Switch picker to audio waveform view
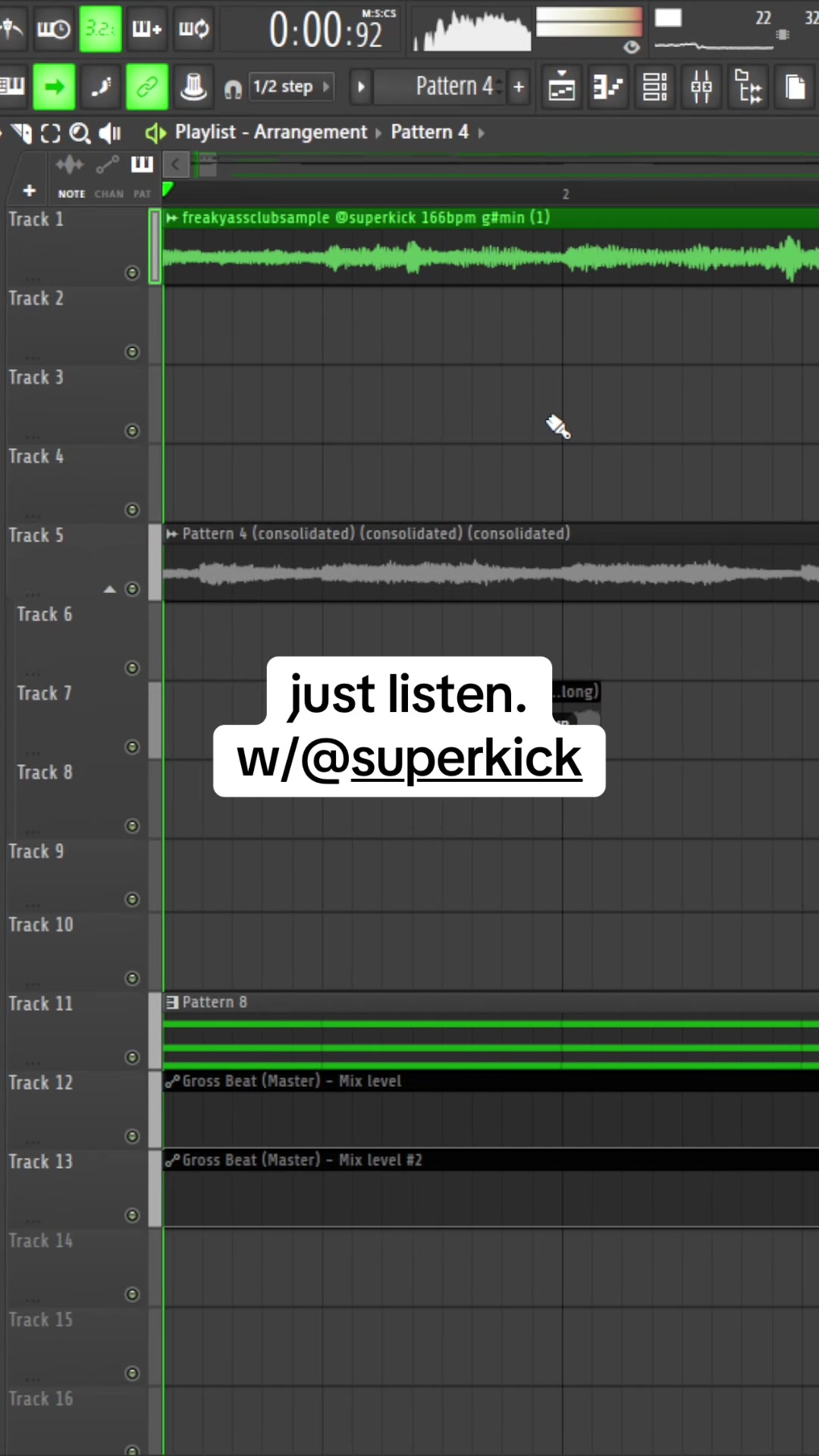Screen dimensions: 819x1456 [x=69, y=165]
